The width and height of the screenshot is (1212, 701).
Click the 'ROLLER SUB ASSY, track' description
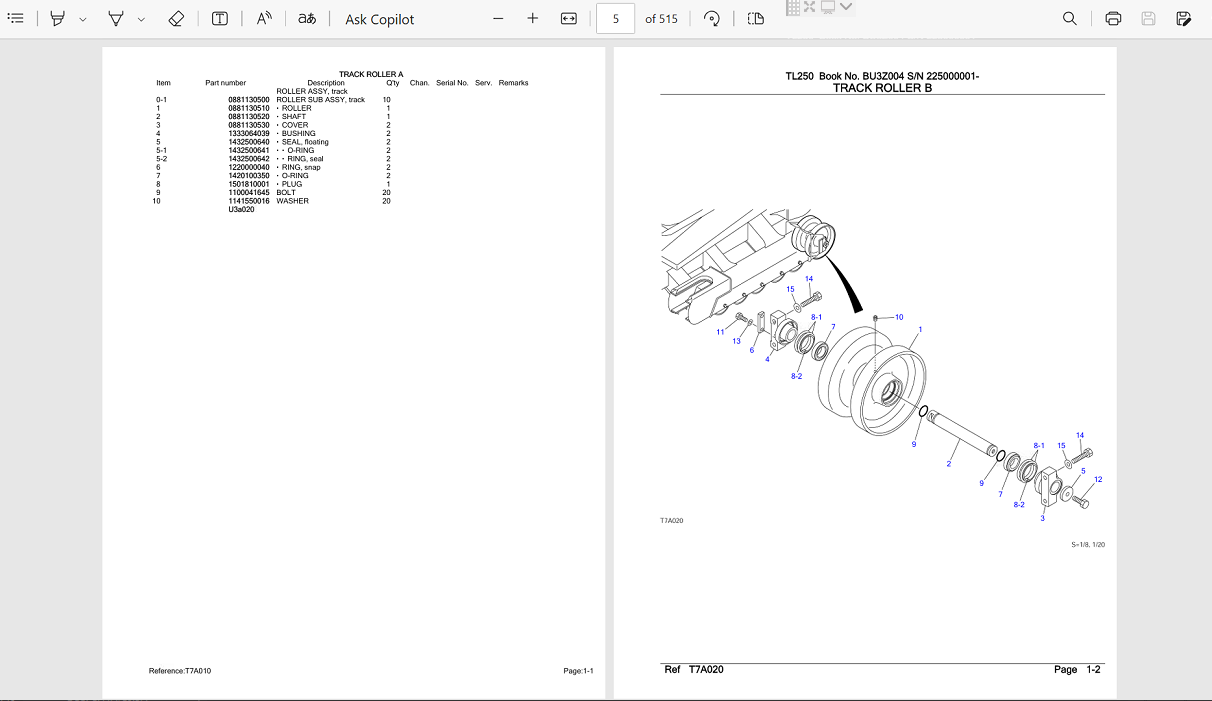pyautogui.click(x=321, y=100)
